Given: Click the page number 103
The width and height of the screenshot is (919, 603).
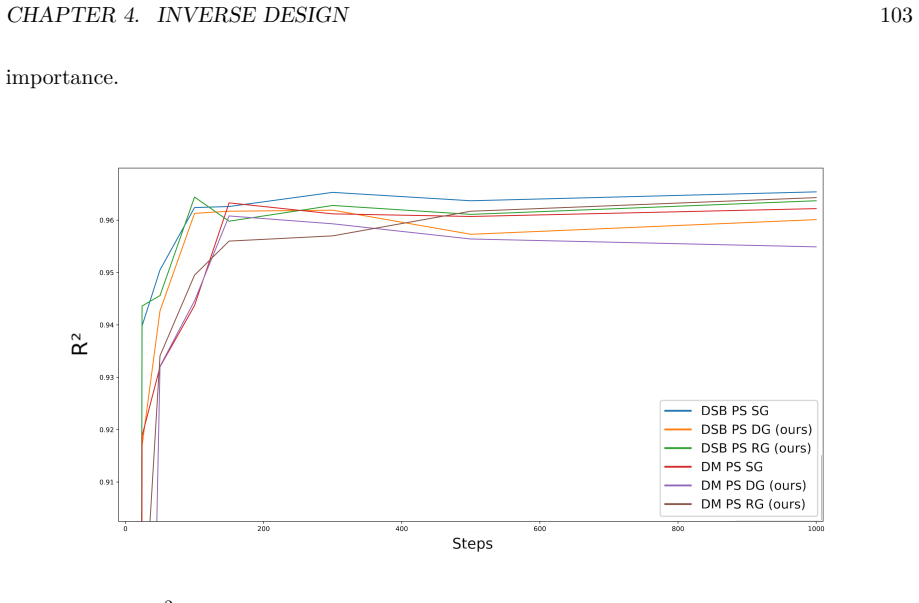Looking at the screenshot, I should 896,15.
